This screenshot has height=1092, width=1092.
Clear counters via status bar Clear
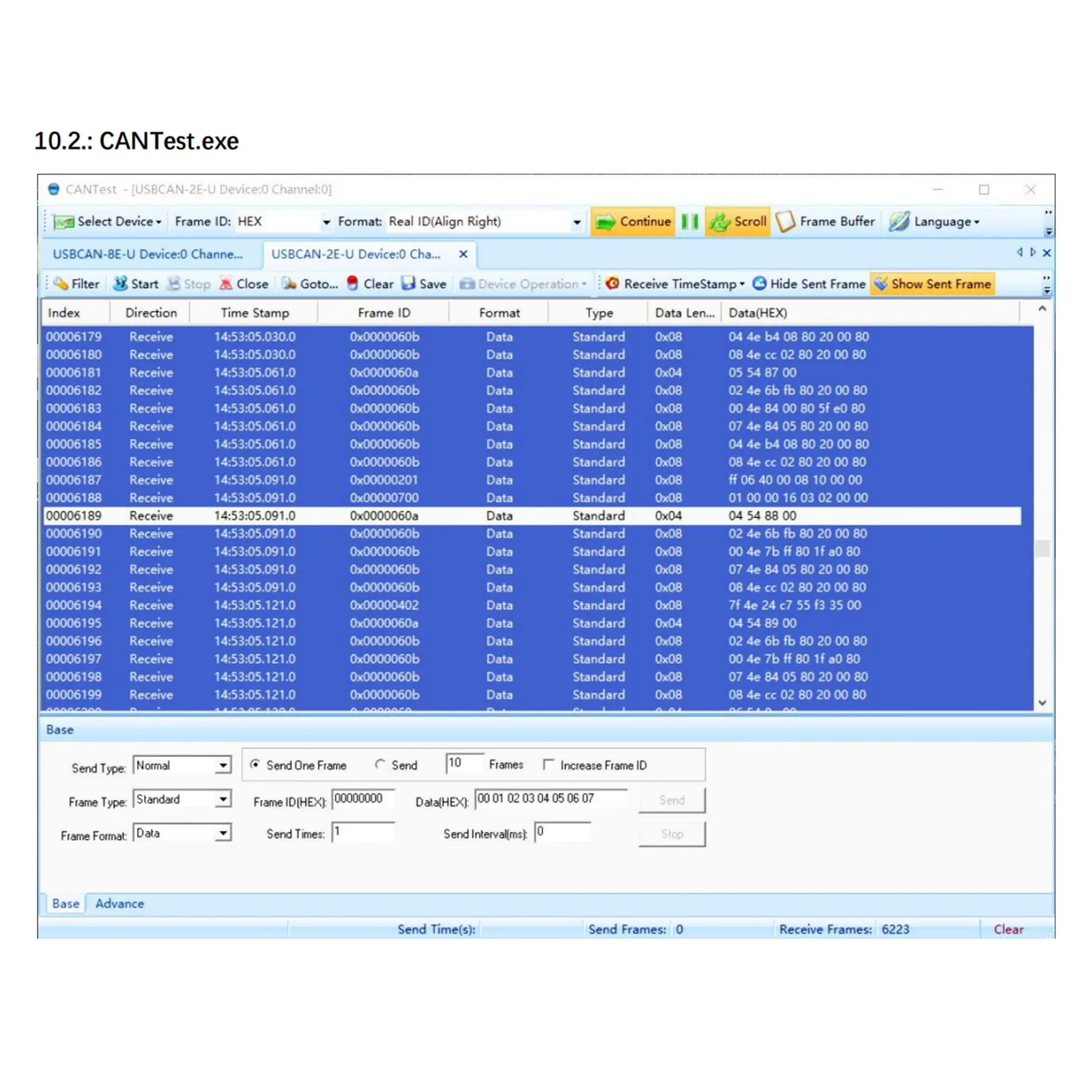[x=1008, y=930]
